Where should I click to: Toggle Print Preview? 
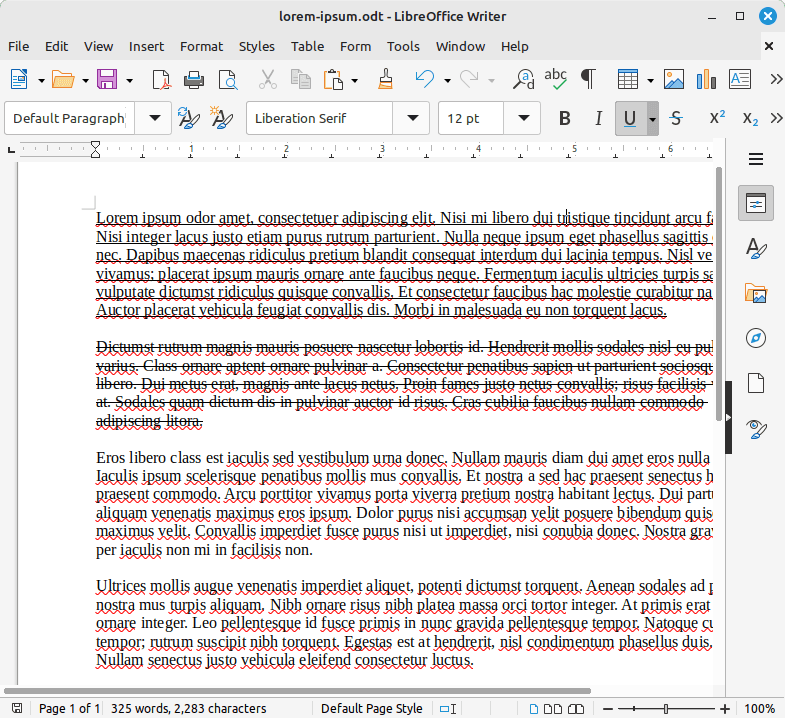pos(228,80)
